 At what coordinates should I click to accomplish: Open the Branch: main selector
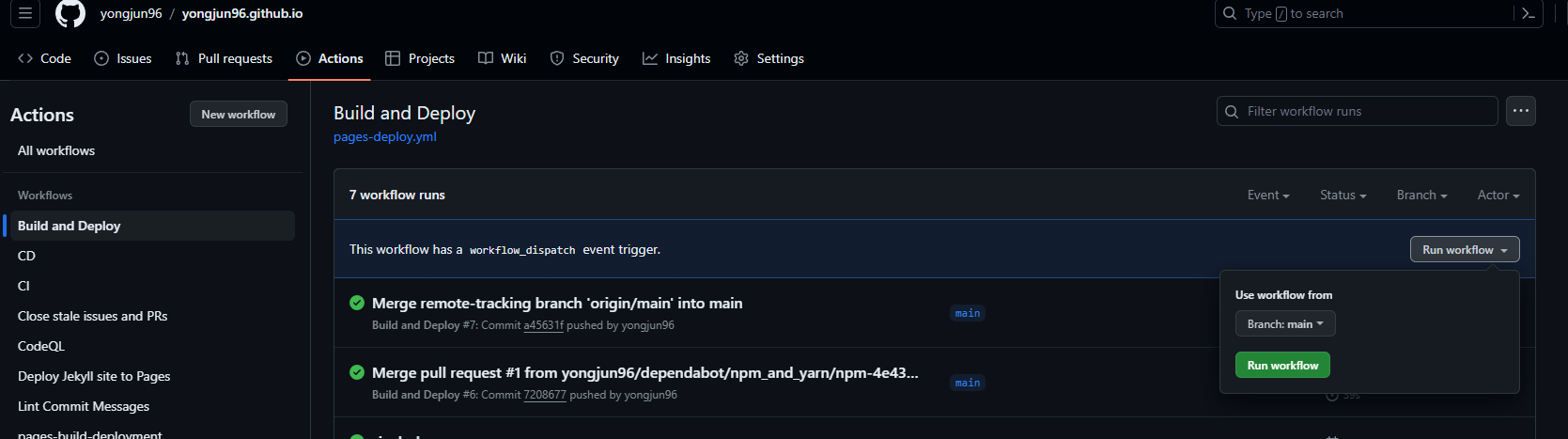click(x=1285, y=323)
